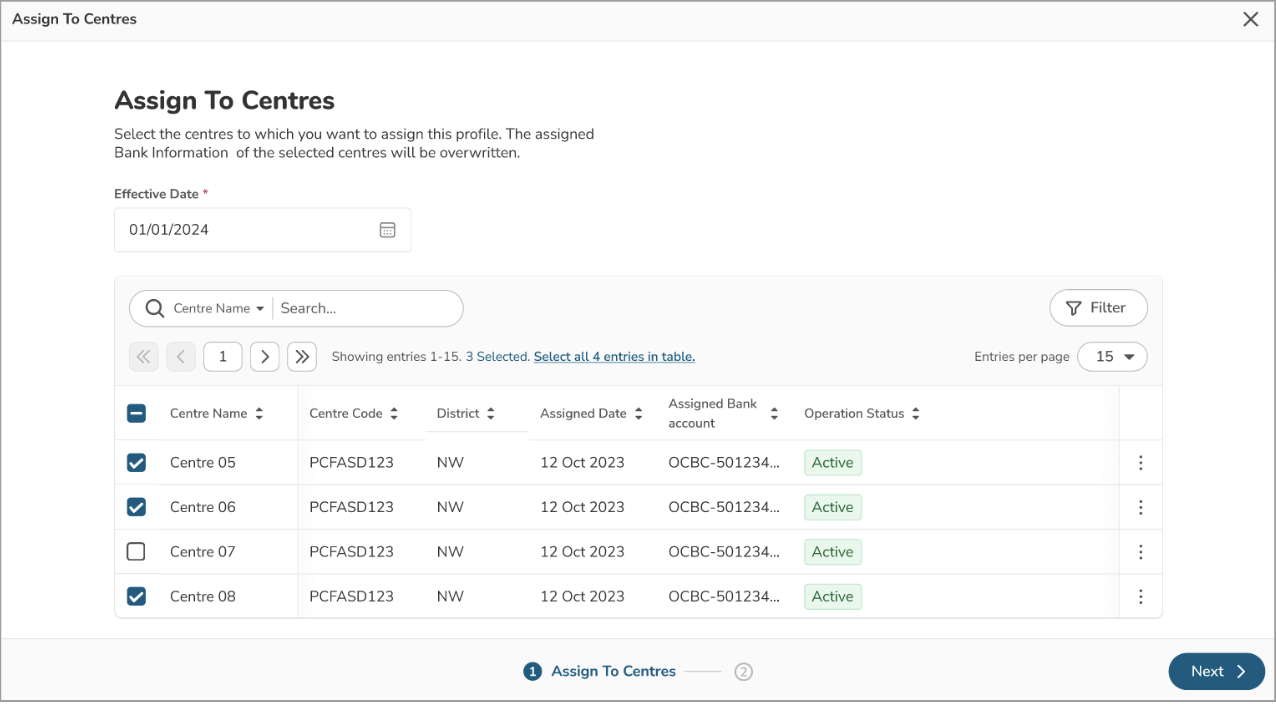1276x704 pixels.
Task: Open the three-dot menu for Centre 08
Action: (1140, 597)
